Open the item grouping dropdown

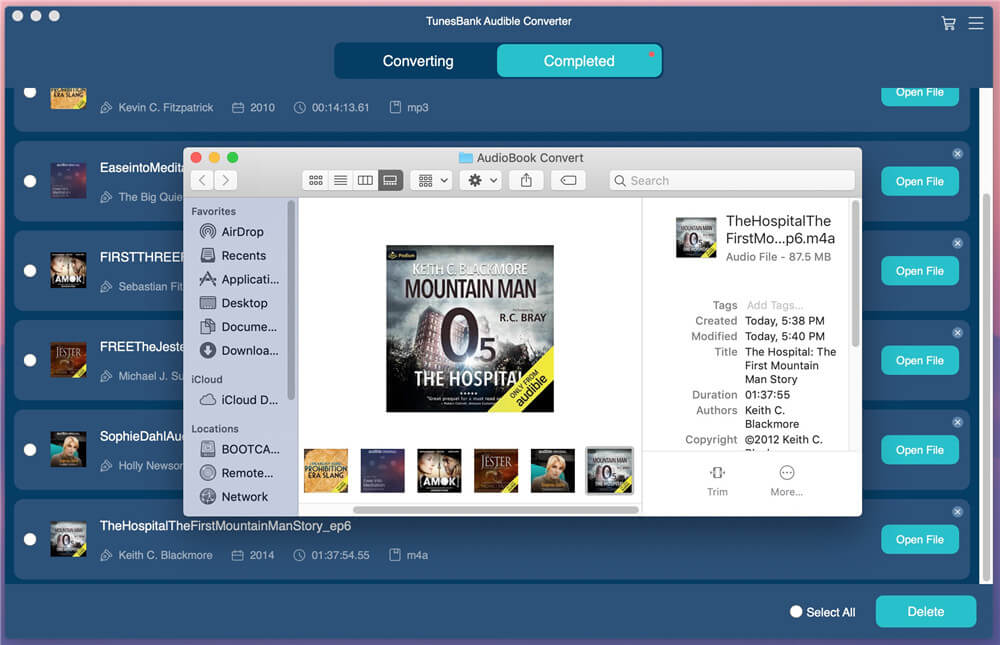tap(429, 180)
